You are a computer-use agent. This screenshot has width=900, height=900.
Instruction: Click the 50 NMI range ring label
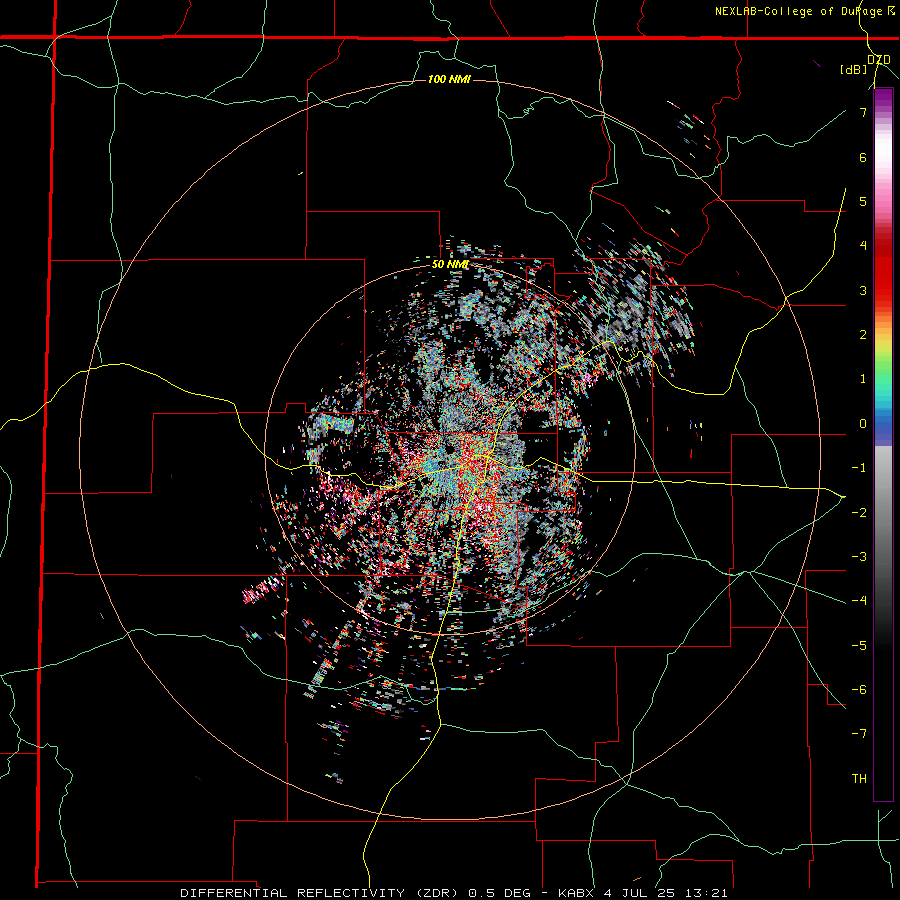(x=450, y=264)
